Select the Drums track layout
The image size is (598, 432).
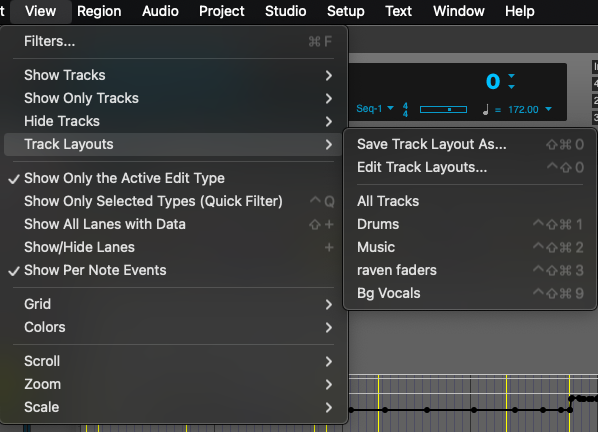click(x=470, y=224)
